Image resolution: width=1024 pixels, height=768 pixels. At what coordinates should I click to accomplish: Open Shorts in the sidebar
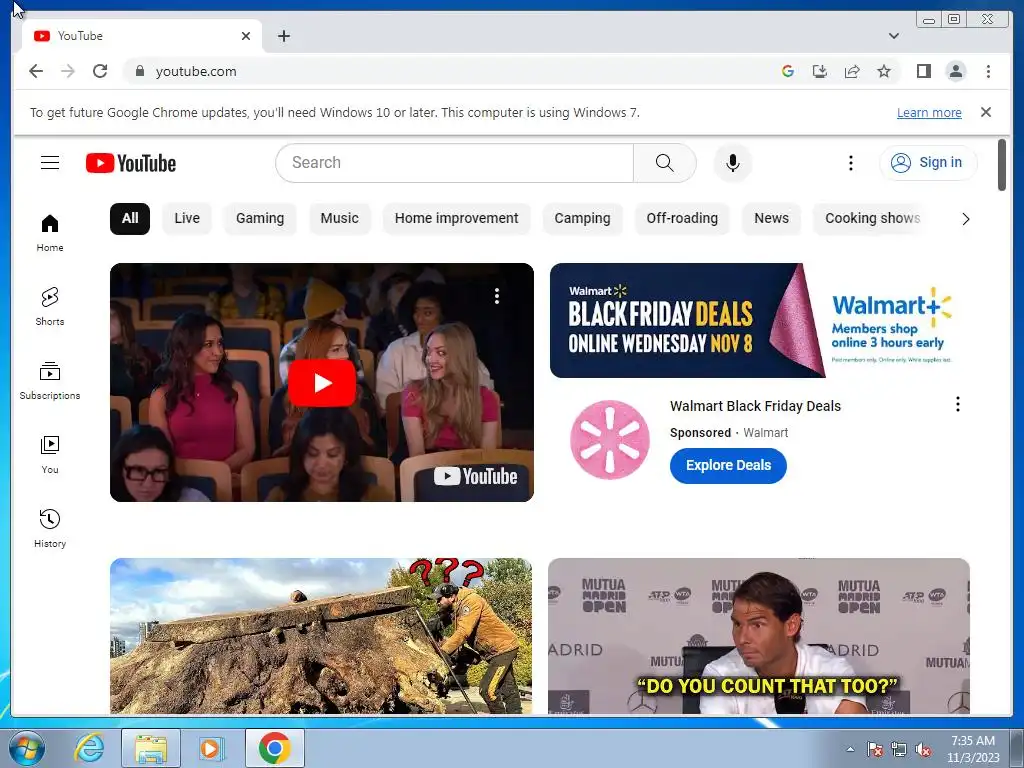(50, 307)
